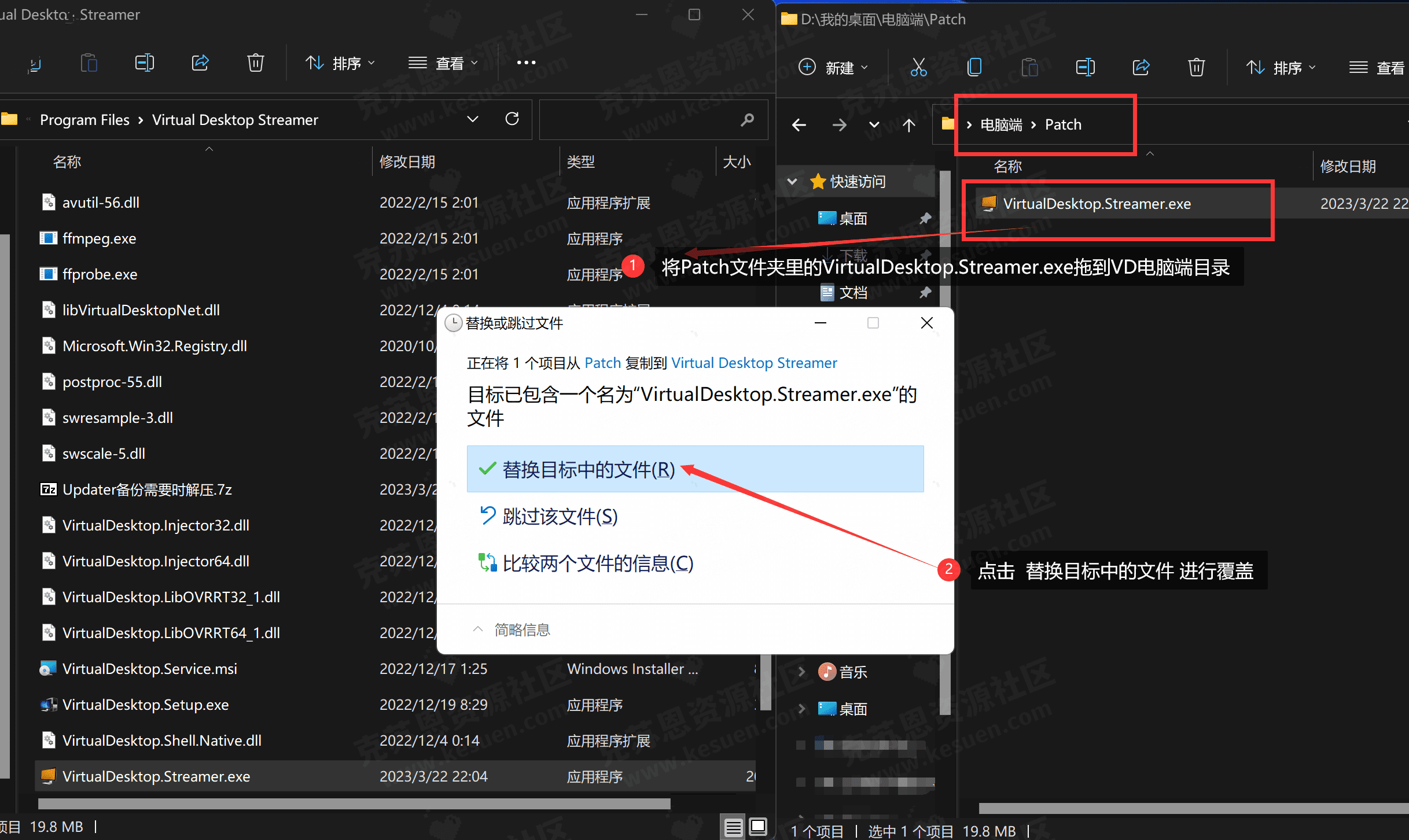Choose 替换目标中的文件(R) option
1409x840 pixels.
588,469
